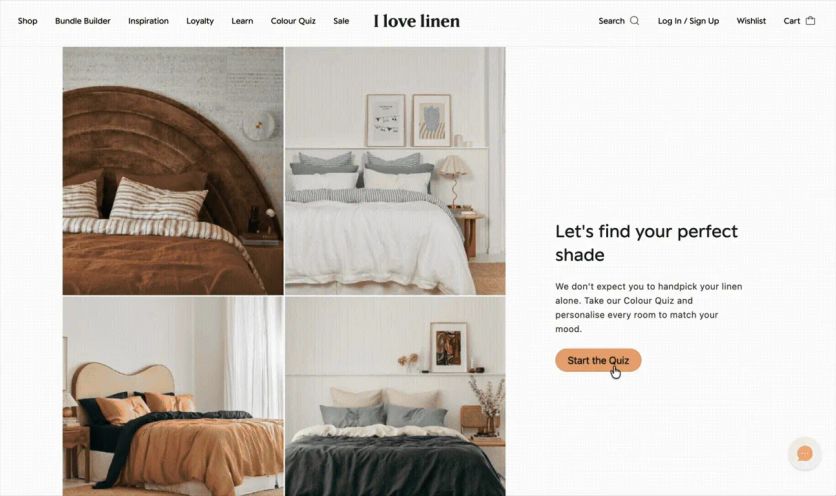This screenshot has height=496, width=836.
Task: Open the cart bag icon
Action: [810, 21]
